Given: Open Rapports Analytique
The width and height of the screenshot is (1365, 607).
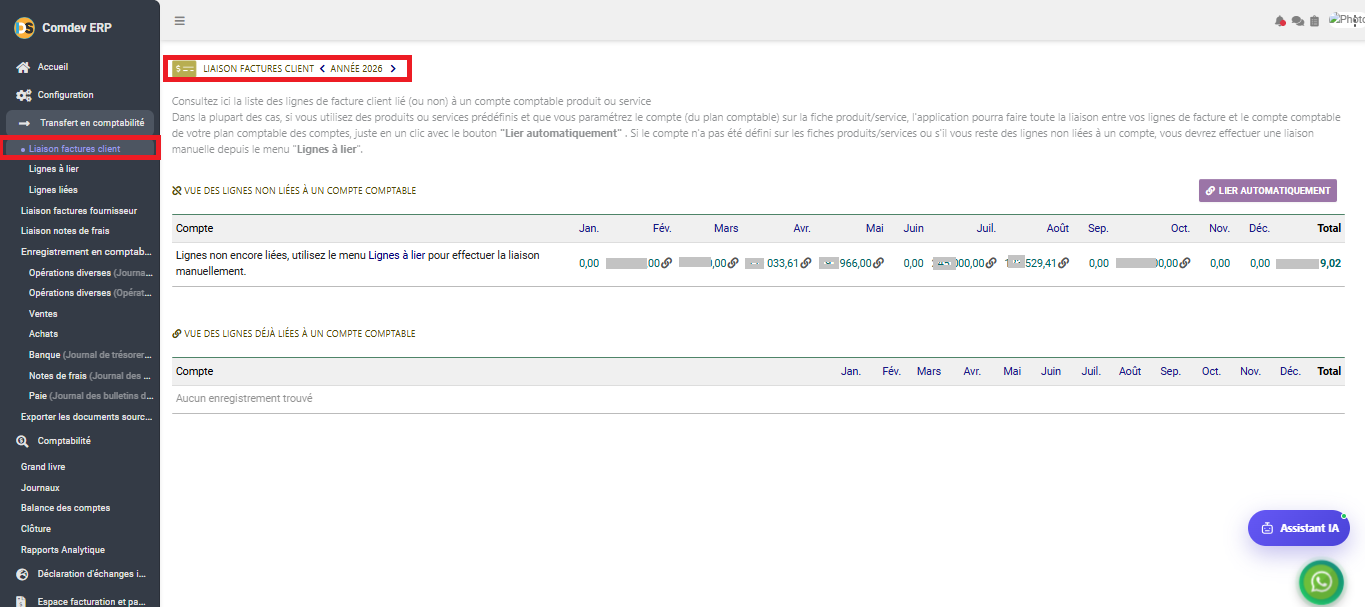Looking at the screenshot, I should pyautogui.click(x=63, y=550).
